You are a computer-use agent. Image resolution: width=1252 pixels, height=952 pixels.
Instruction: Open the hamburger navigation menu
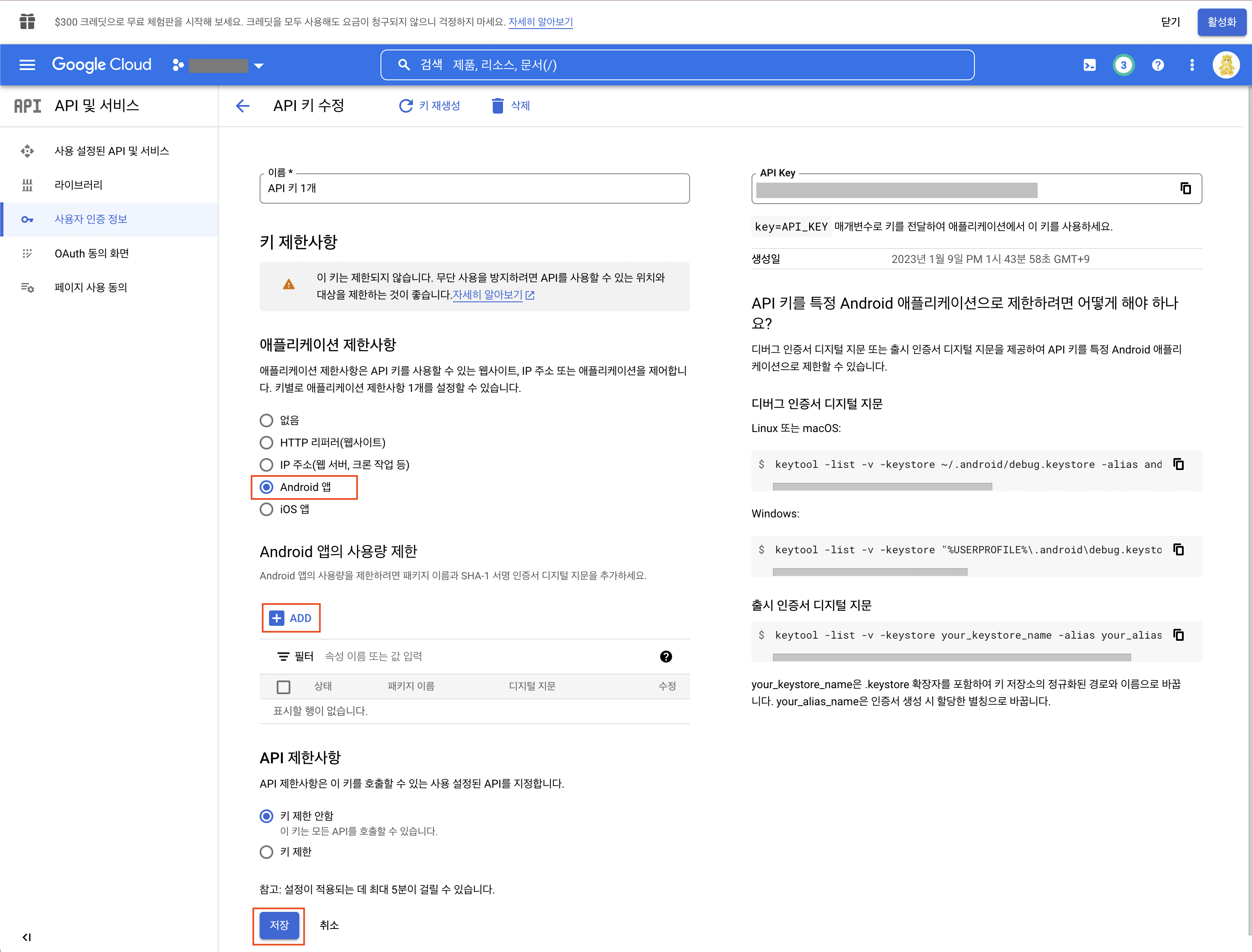(x=26, y=65)
